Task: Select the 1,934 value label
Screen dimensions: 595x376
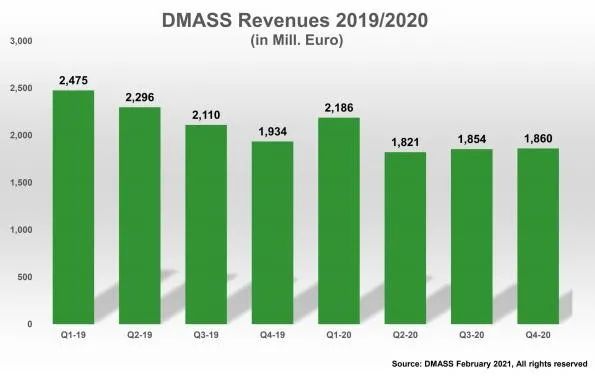Action: [272, 132]
